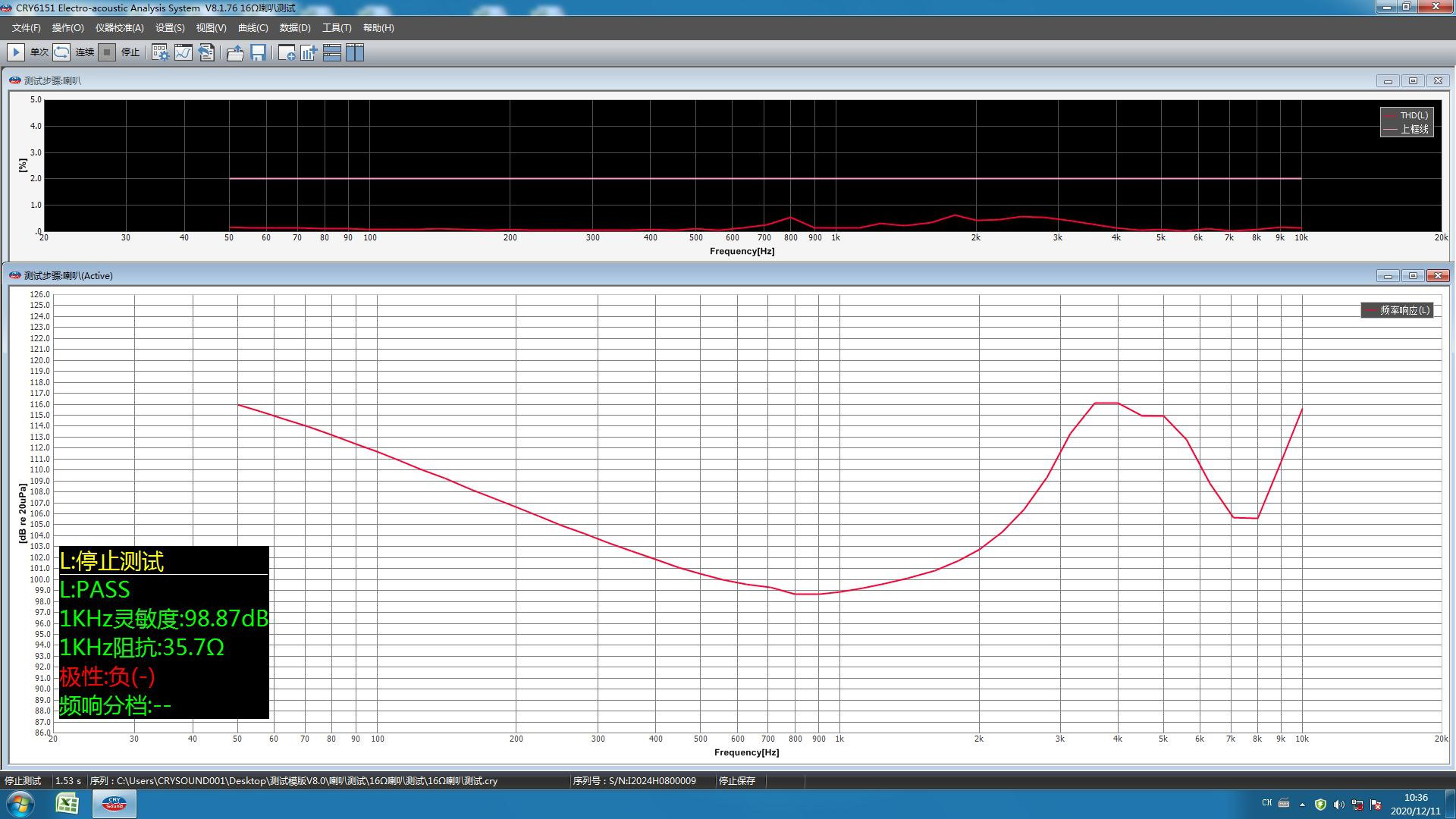Open the Action Center flag icon
The width and height of the screenshot is (1456, 819).
(1376, 805)
